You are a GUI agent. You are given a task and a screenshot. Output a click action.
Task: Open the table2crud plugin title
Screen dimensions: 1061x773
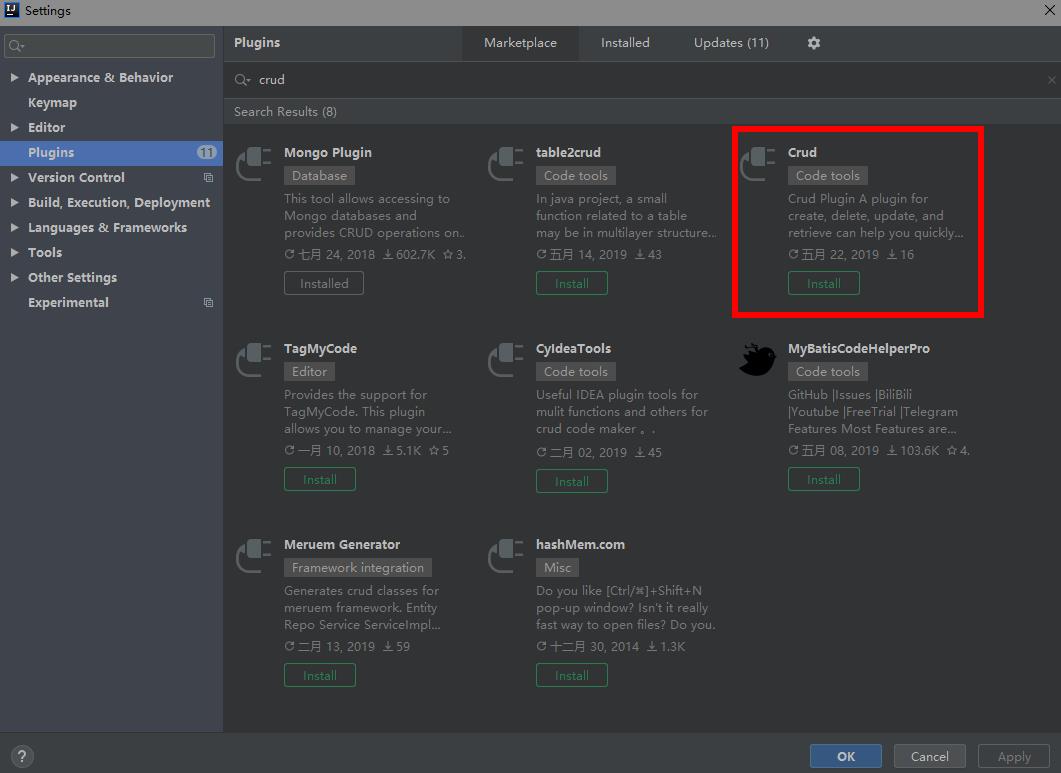click(x=568, y=152)
